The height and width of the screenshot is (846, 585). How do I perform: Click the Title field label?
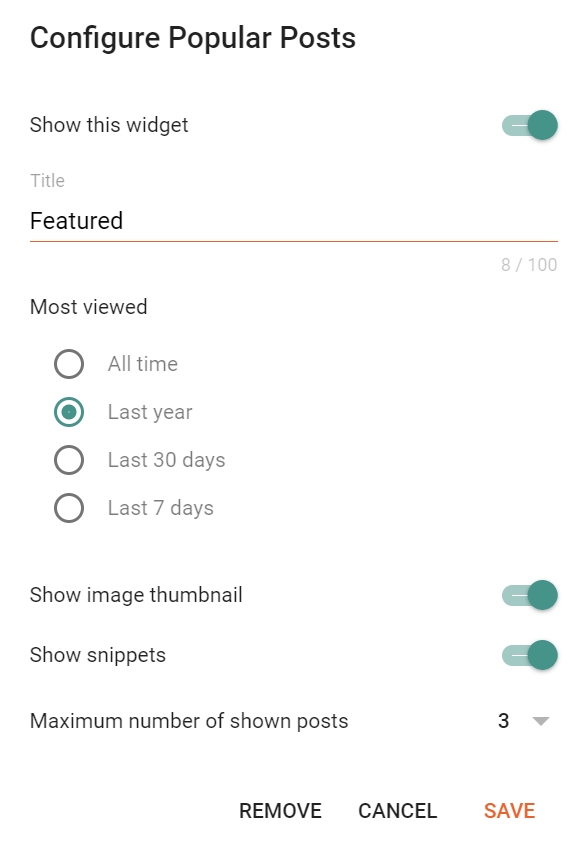46,181
